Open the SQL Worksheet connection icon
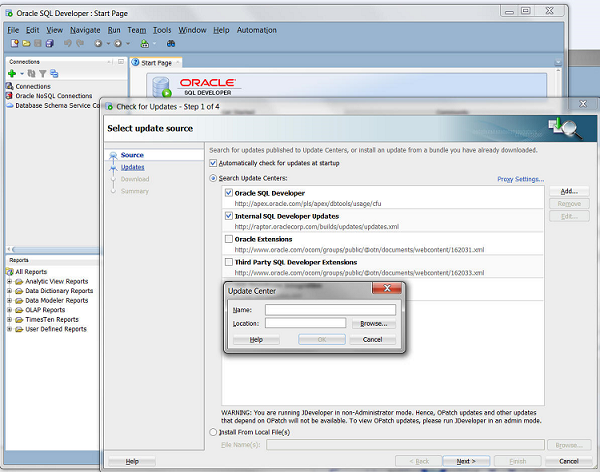This screenshot has width=600, height=472. pos(145,44)
